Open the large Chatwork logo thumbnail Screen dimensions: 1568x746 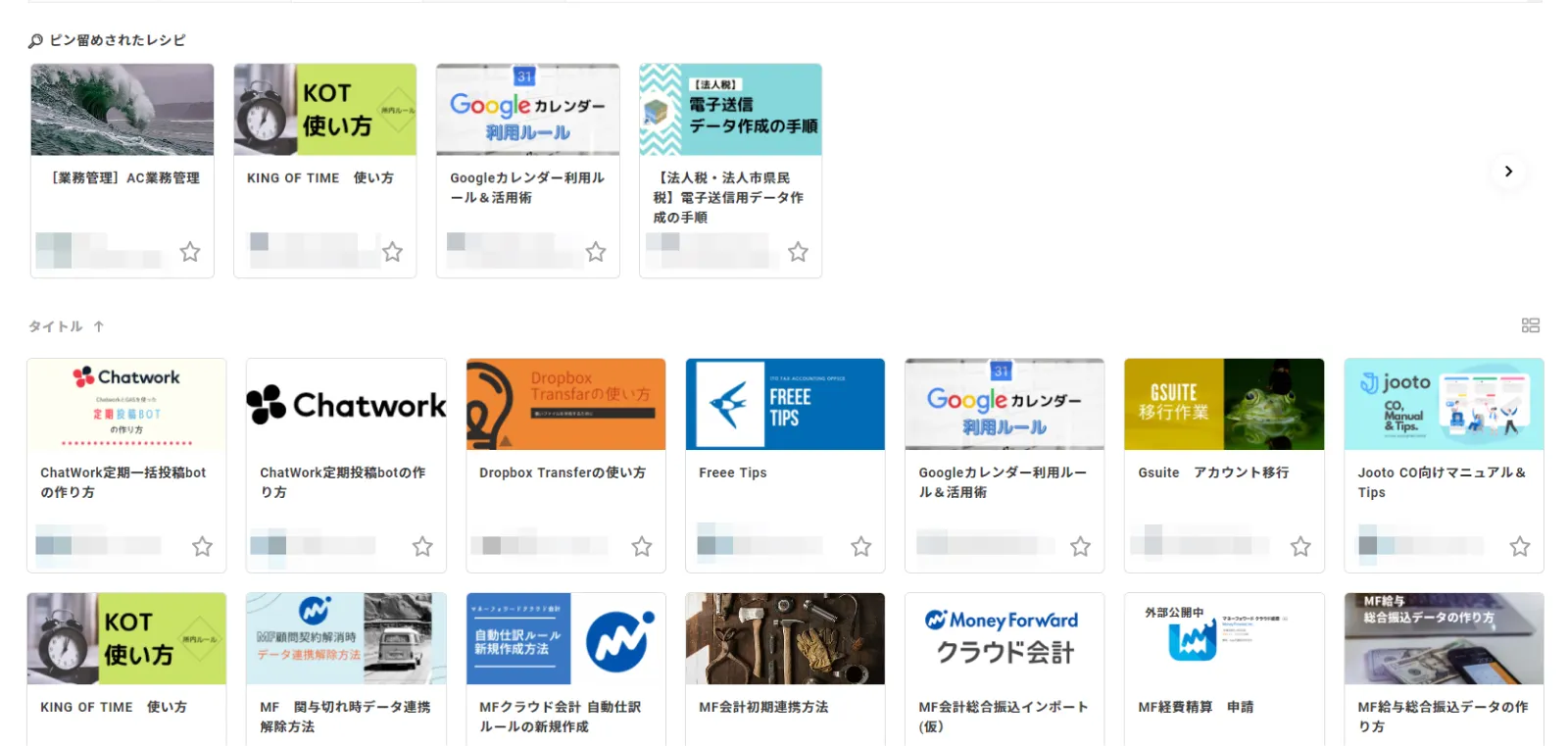tap(346, 404)
